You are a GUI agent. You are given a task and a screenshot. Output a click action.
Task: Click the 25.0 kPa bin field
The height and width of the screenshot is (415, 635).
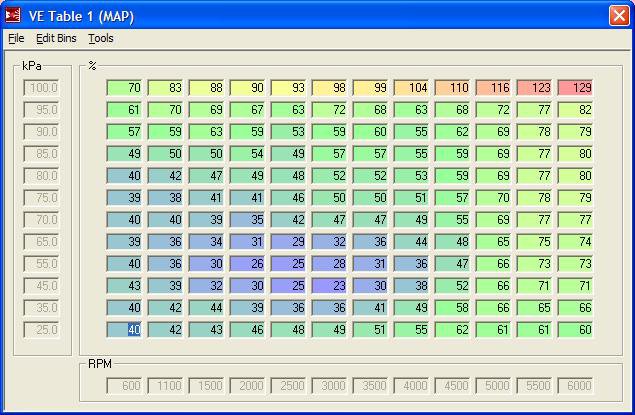coord(42,329)
